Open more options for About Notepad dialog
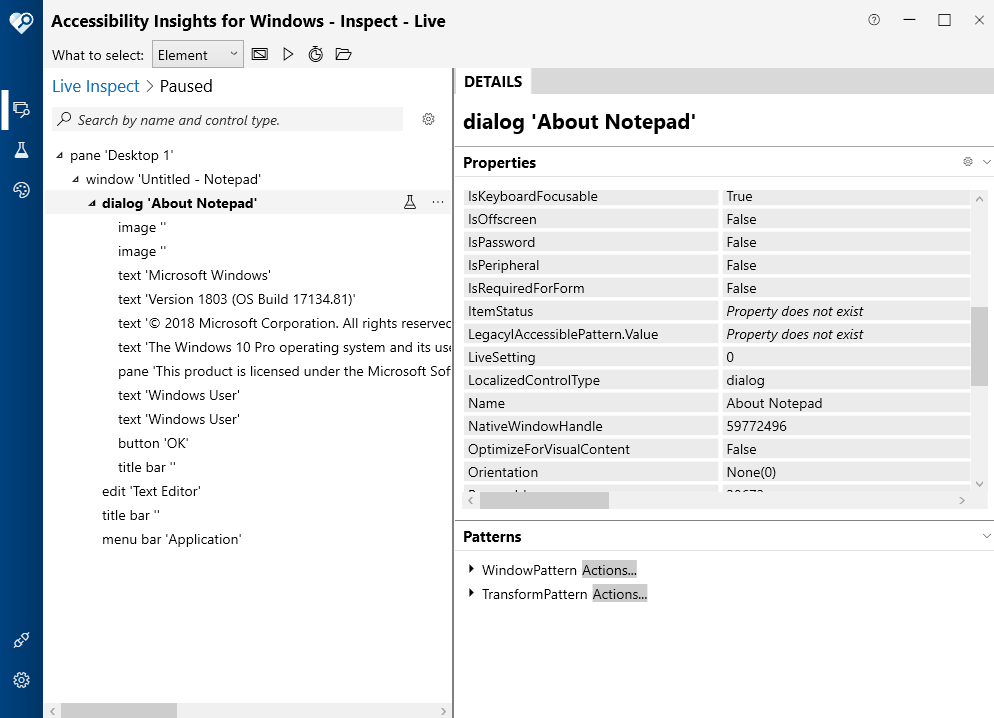This screenshot has width=994, height=718. click(x=437, y=203)
